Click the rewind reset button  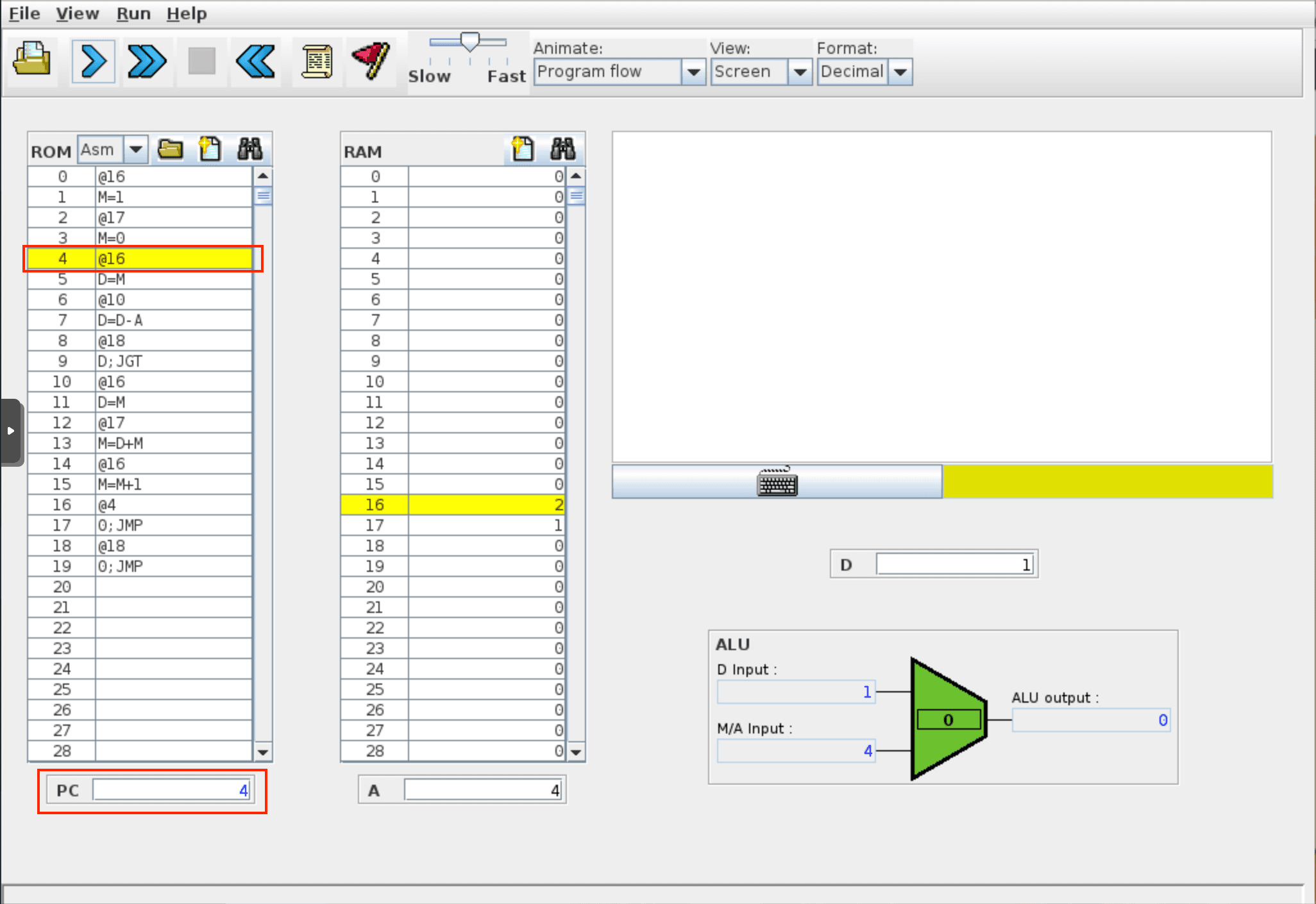coord(255,62)
